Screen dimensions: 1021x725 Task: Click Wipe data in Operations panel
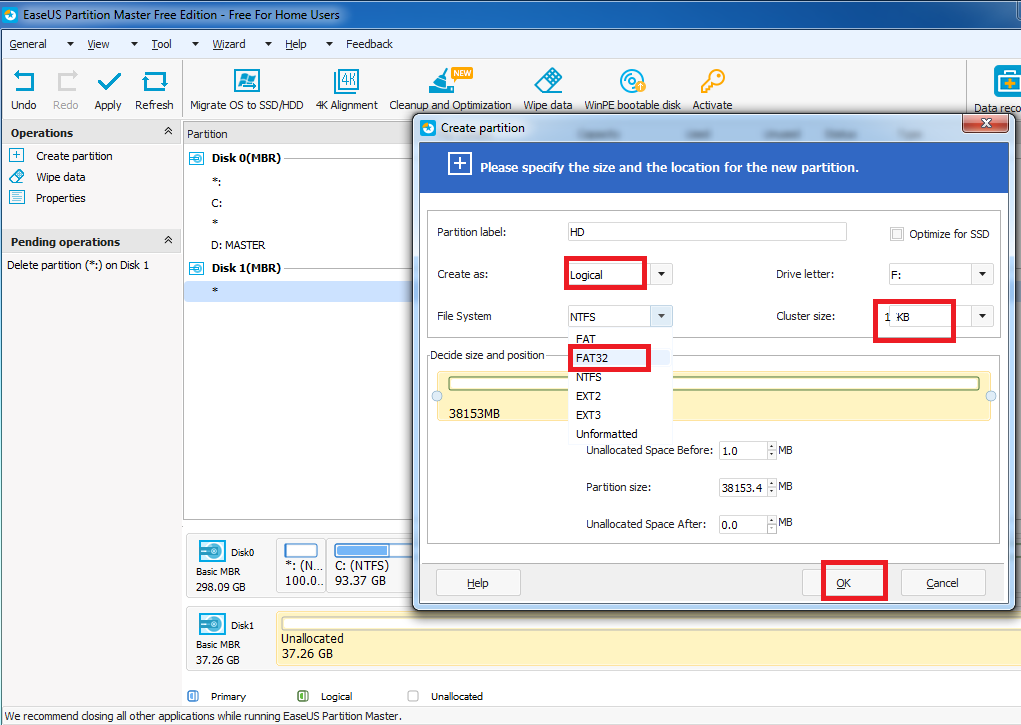coord(61,177)
